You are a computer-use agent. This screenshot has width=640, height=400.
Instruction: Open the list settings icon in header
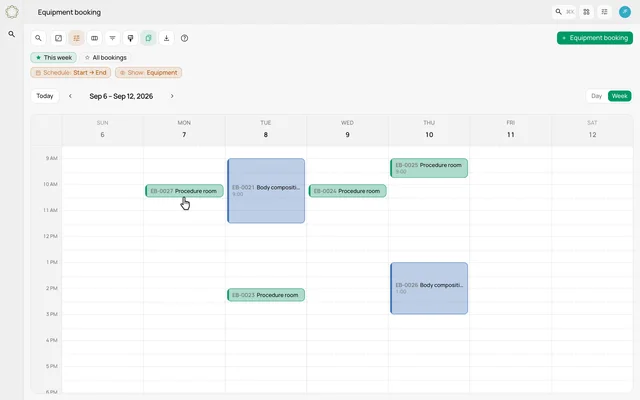(604, 12)
